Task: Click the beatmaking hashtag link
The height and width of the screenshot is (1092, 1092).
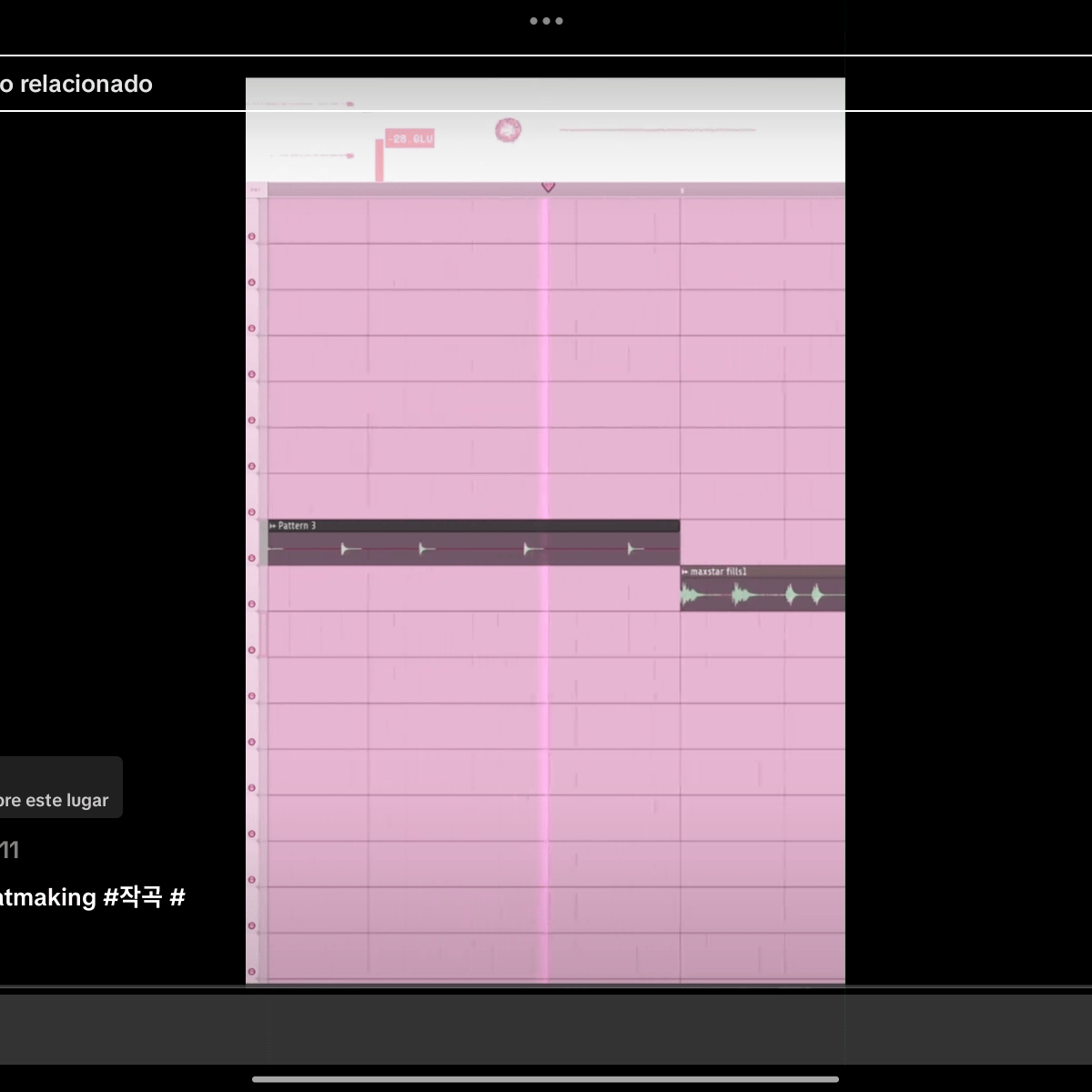Action: pyautogui.click(x=45, y=897)
